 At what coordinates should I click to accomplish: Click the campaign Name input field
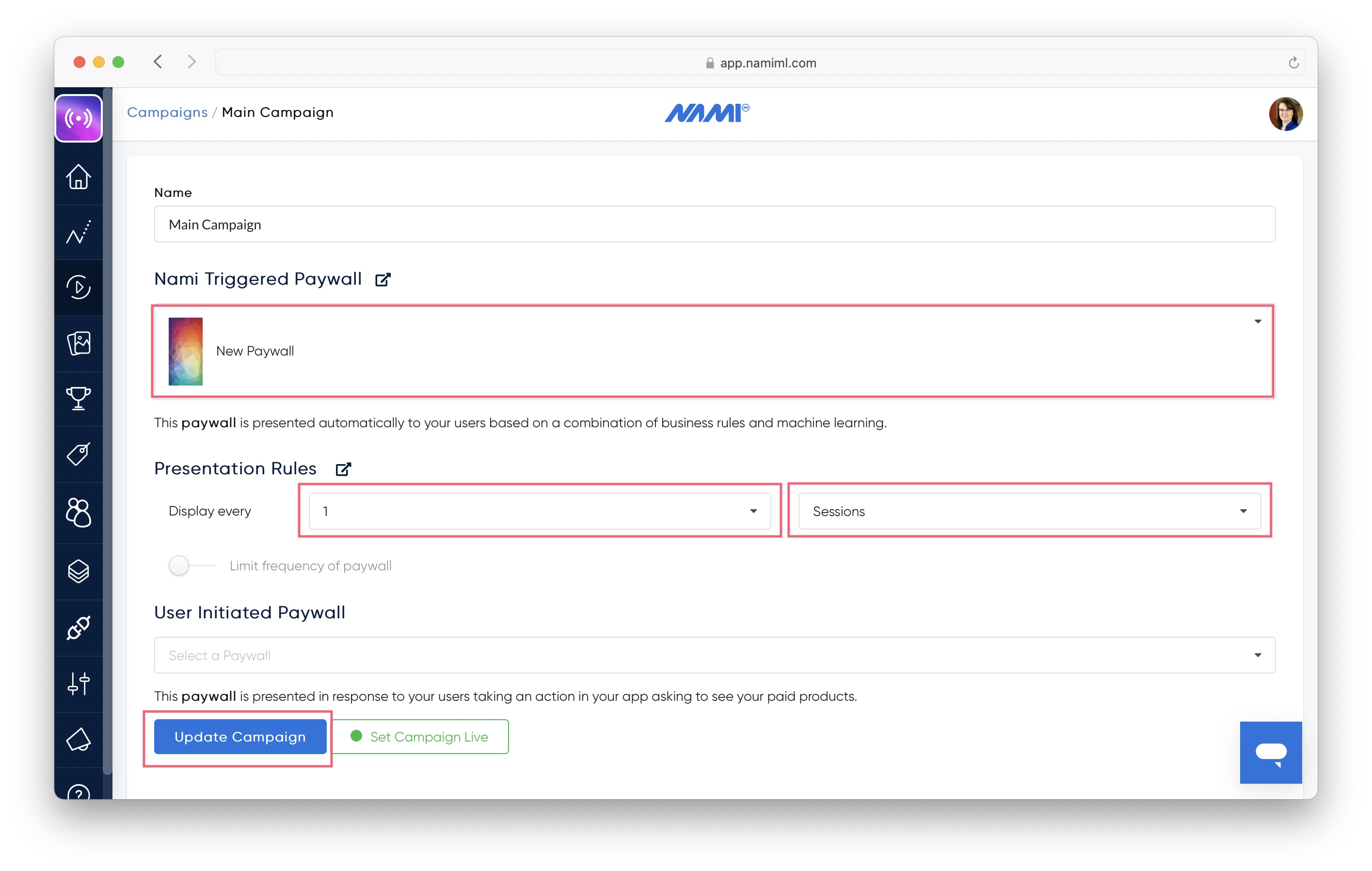click(x=715, y=225)
